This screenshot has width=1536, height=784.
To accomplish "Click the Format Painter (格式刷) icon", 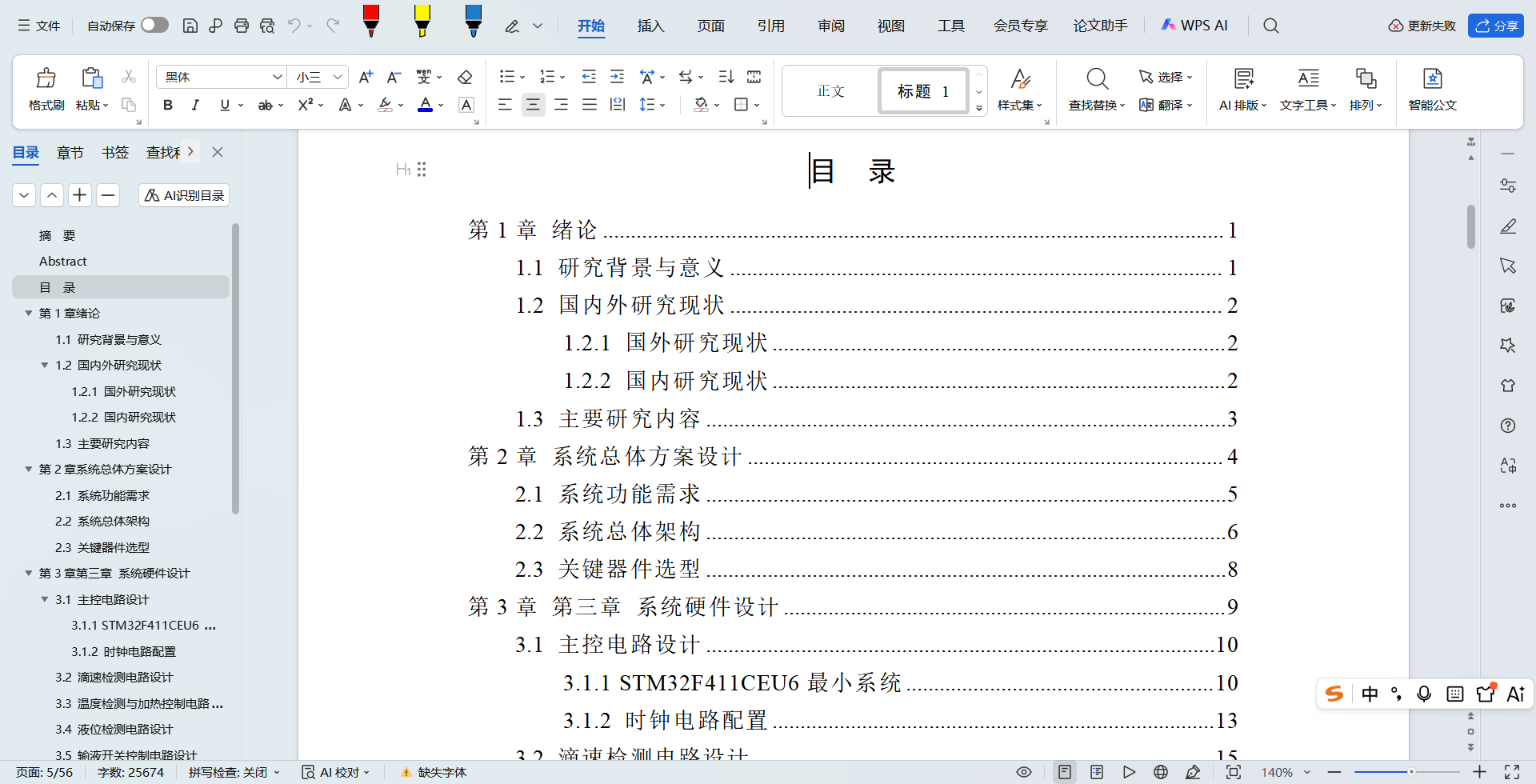I will (x=46, y=78).
